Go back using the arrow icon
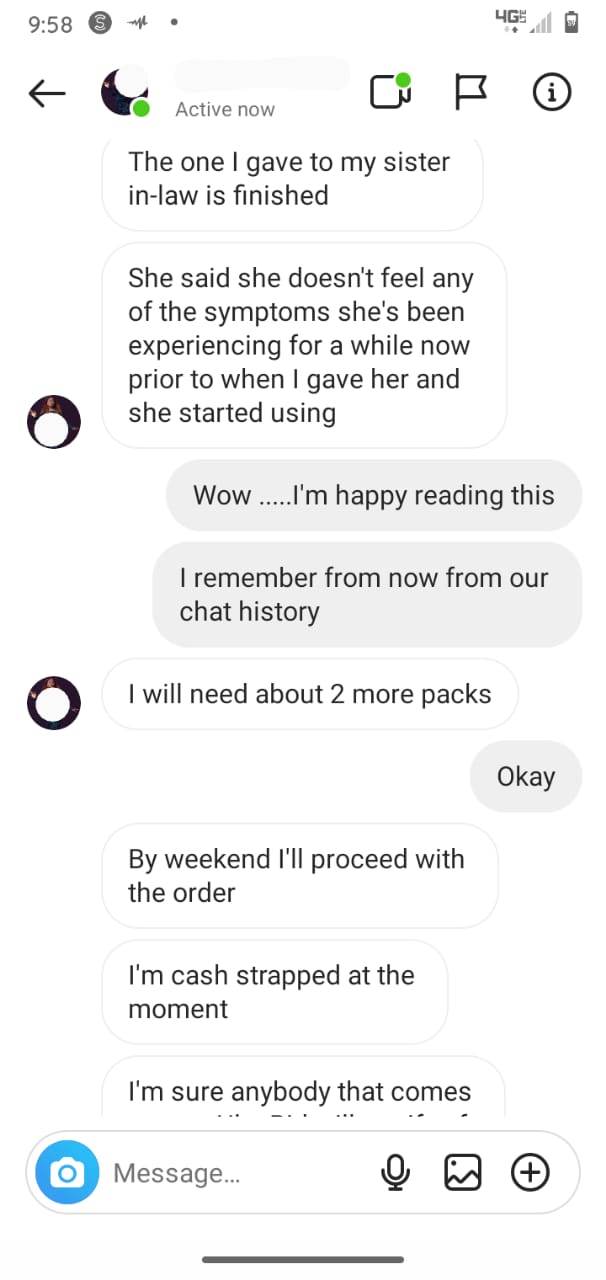This screenshot has height=1280, width=606. 47,93
